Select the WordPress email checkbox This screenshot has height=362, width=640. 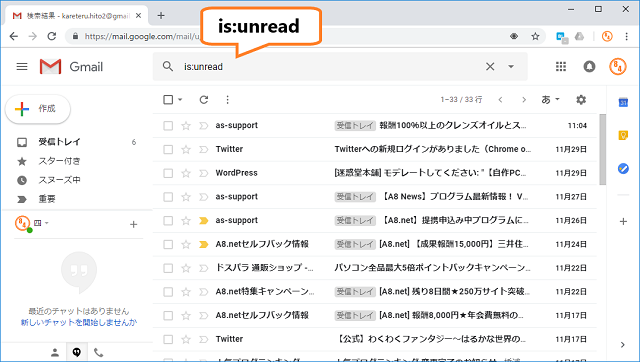(168, 173)
